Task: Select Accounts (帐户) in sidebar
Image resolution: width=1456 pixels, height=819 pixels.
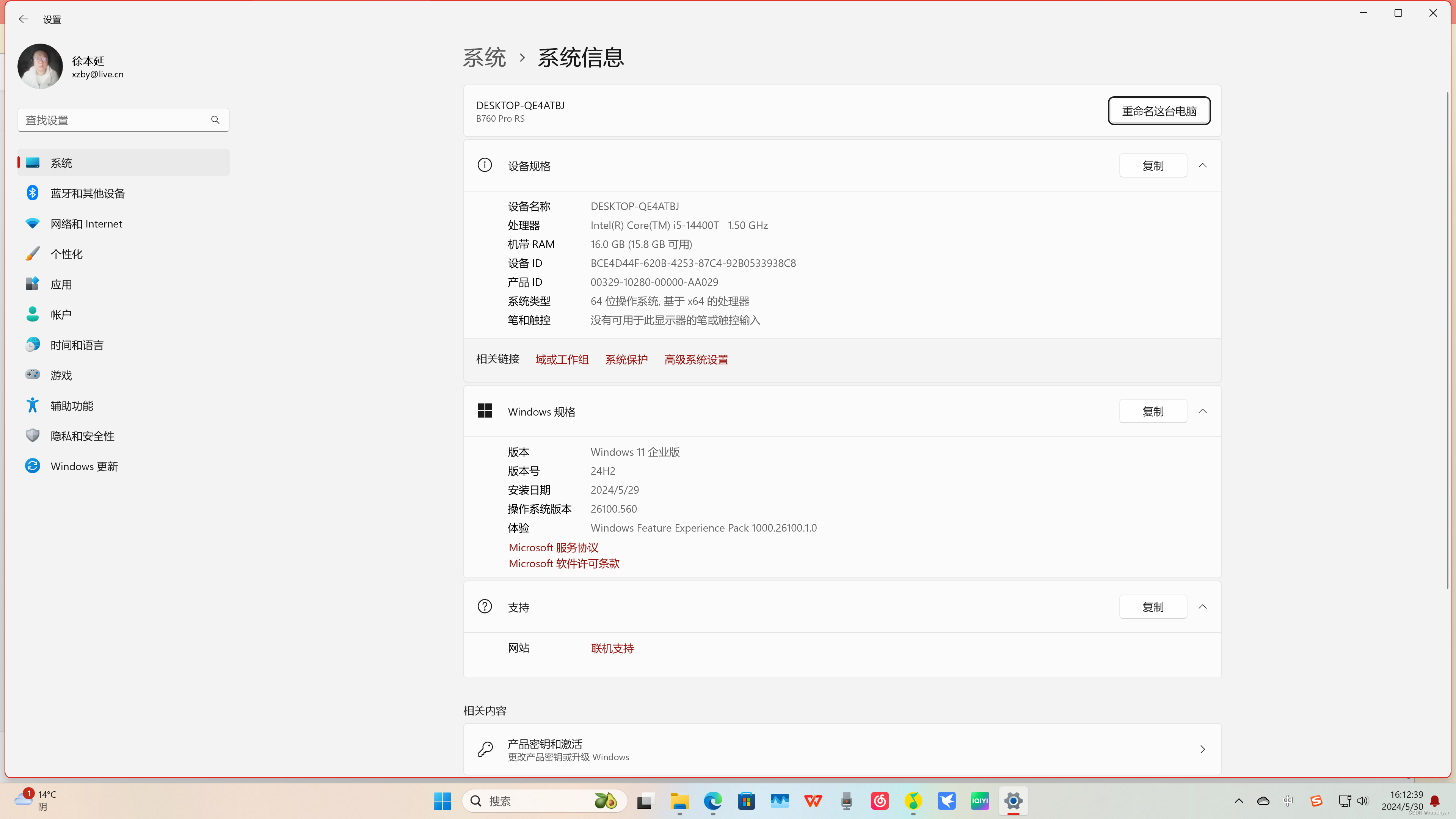Action: click(61, 315)
